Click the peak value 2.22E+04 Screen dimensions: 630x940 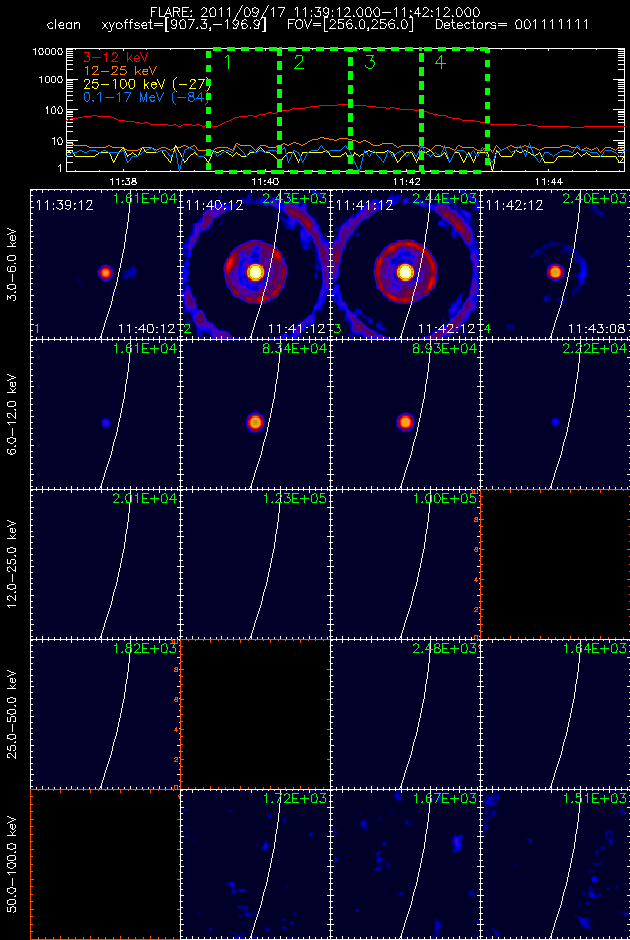pos(595,349)
